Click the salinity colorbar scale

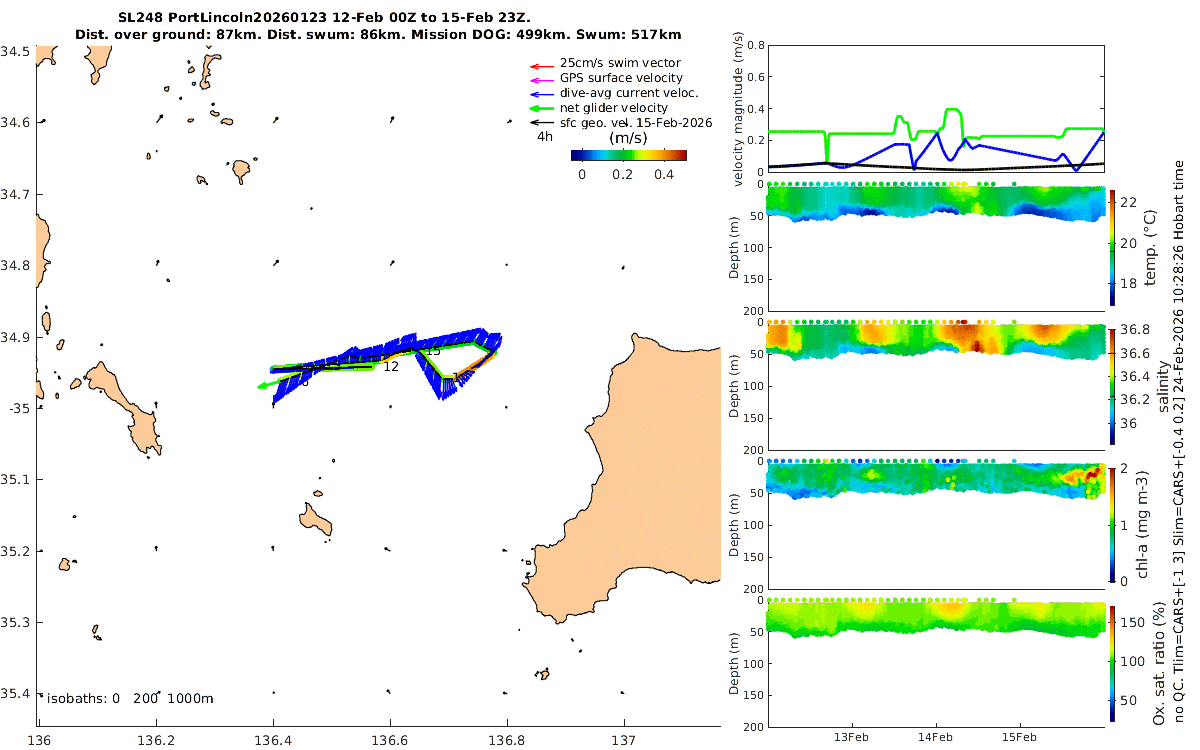pos(1115,385)
